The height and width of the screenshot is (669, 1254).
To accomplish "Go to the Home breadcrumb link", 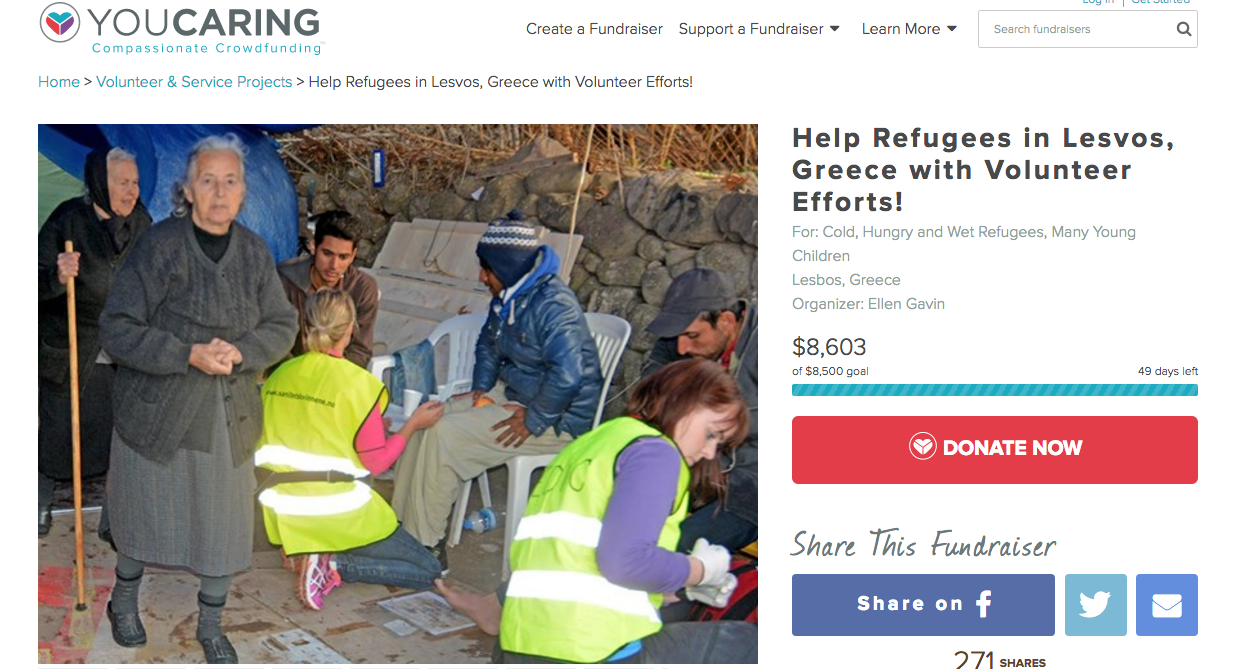I will coord(59,82).
